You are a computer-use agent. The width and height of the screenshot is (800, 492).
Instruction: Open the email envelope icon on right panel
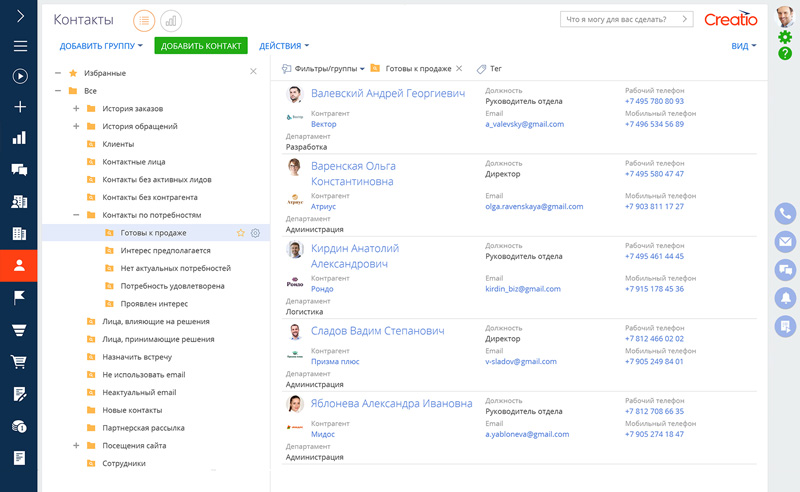pyautogui.click(x=785, y=241)
